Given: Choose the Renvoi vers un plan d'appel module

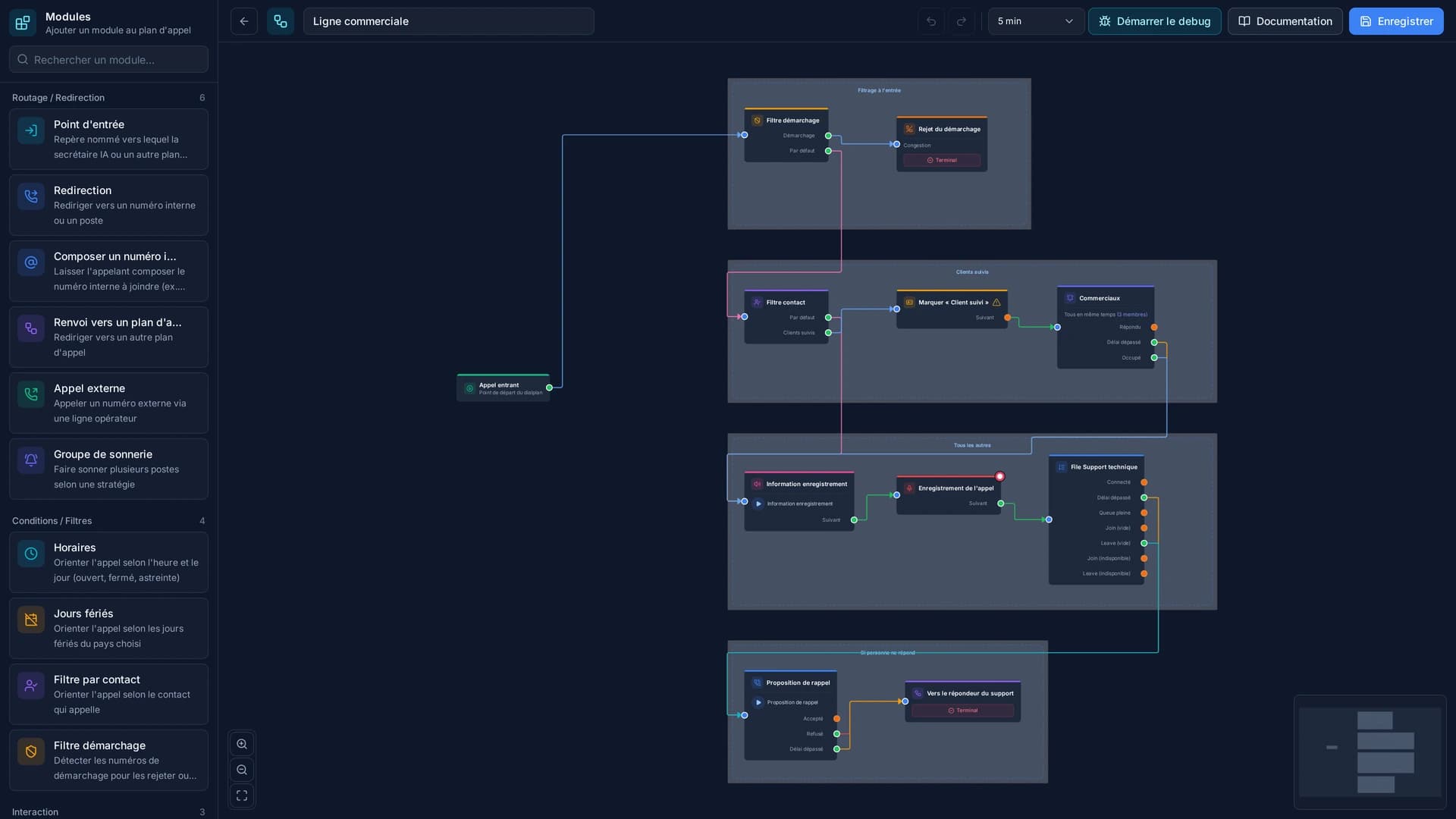Looking at the screenshot, I should click(108, 337).
